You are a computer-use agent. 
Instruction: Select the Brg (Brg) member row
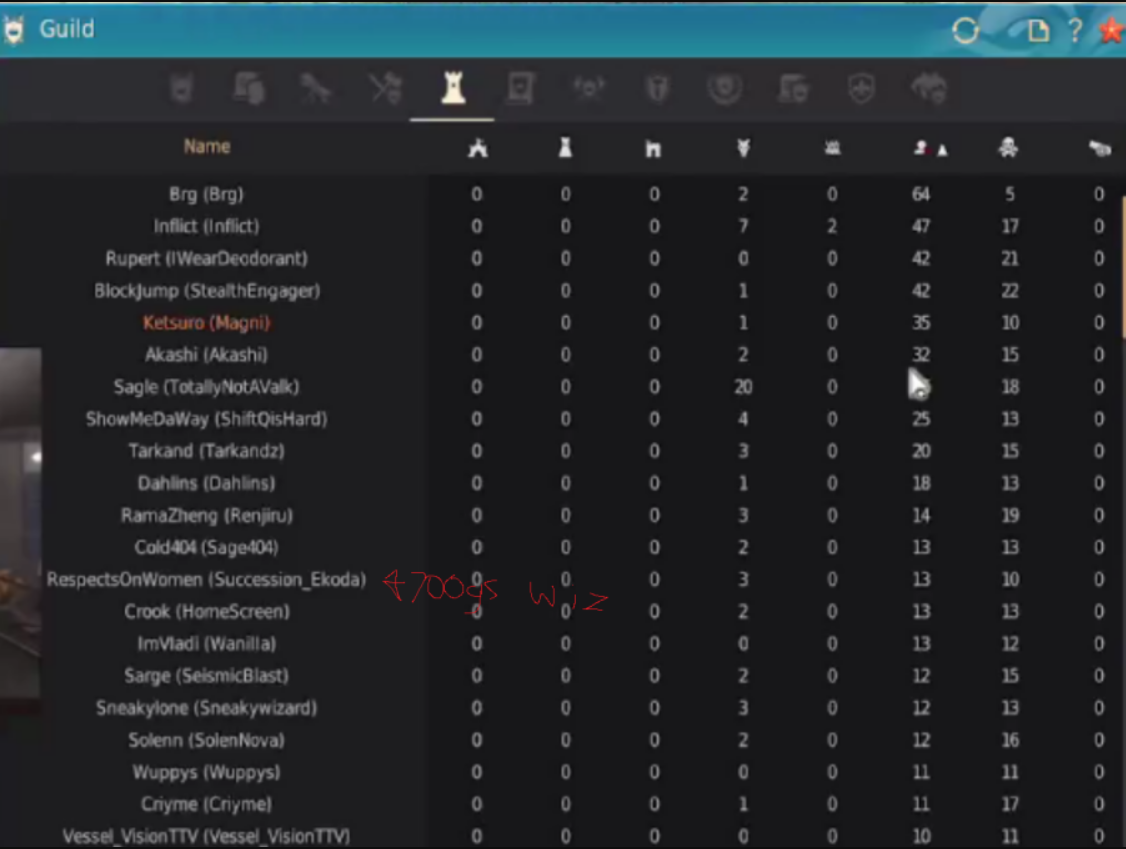pyautogui.click(x=206, y=193)
